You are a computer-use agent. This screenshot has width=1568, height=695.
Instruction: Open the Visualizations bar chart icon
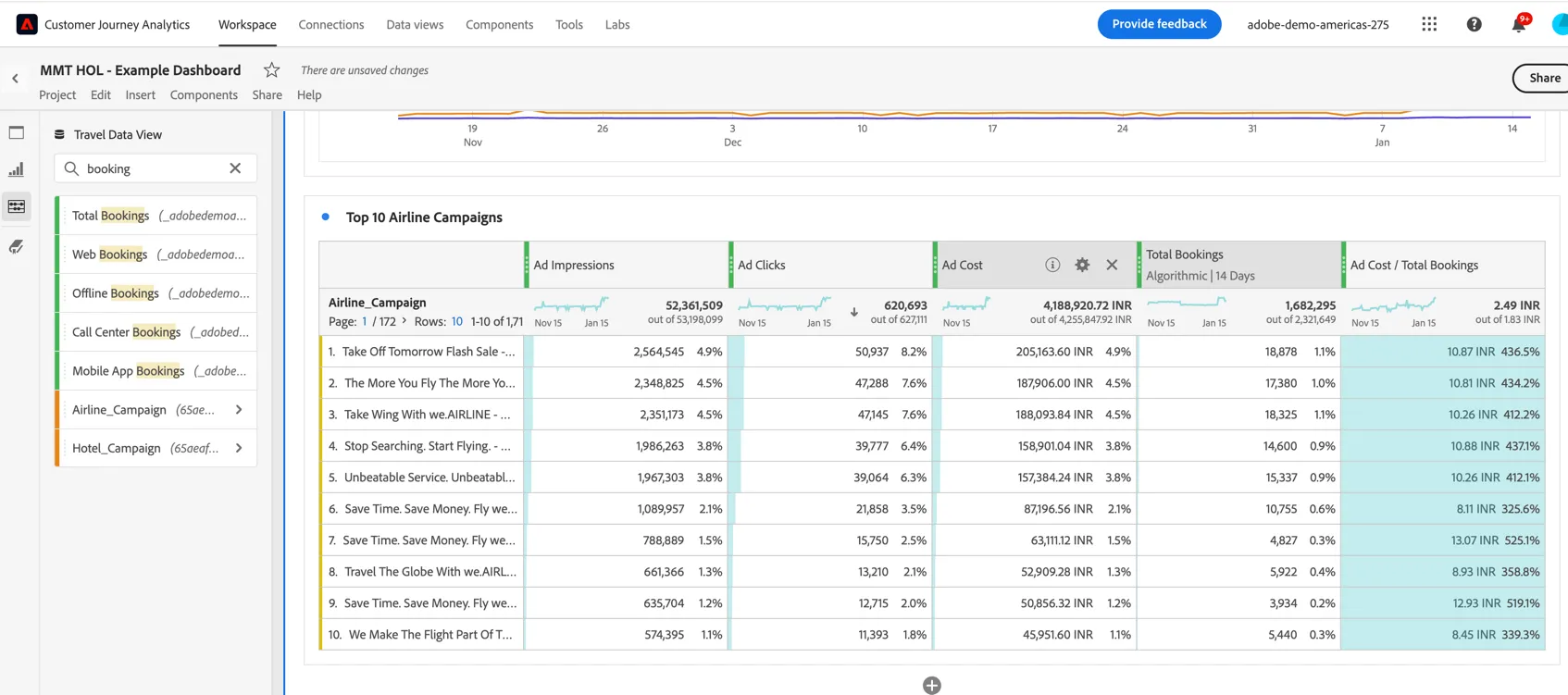coord(17,169)
